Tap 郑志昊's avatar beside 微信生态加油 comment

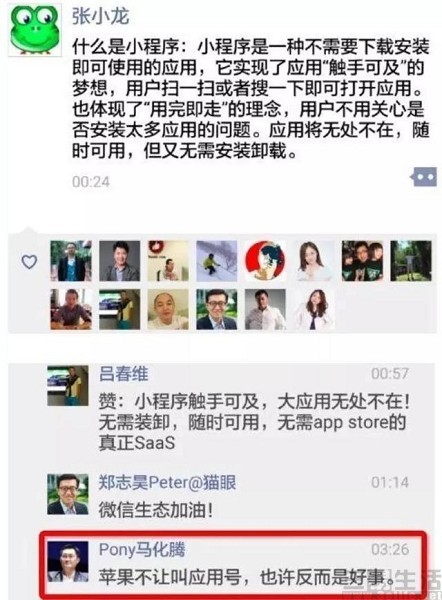[x=68, y=494]
